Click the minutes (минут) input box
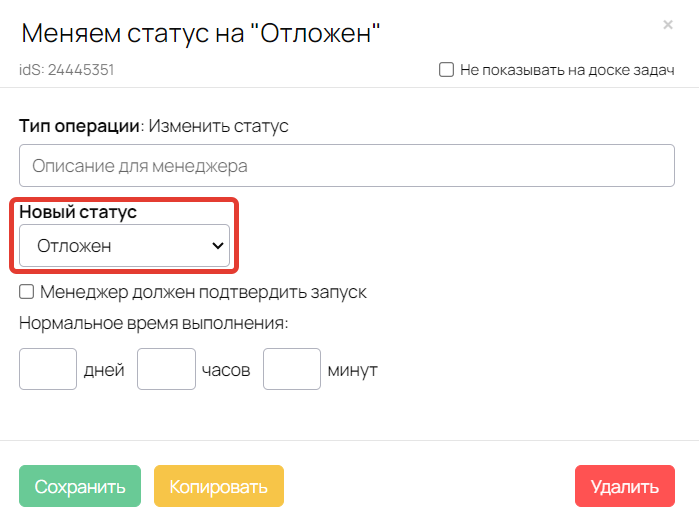The height and width of the screenshot is (520, 699). 292,369
